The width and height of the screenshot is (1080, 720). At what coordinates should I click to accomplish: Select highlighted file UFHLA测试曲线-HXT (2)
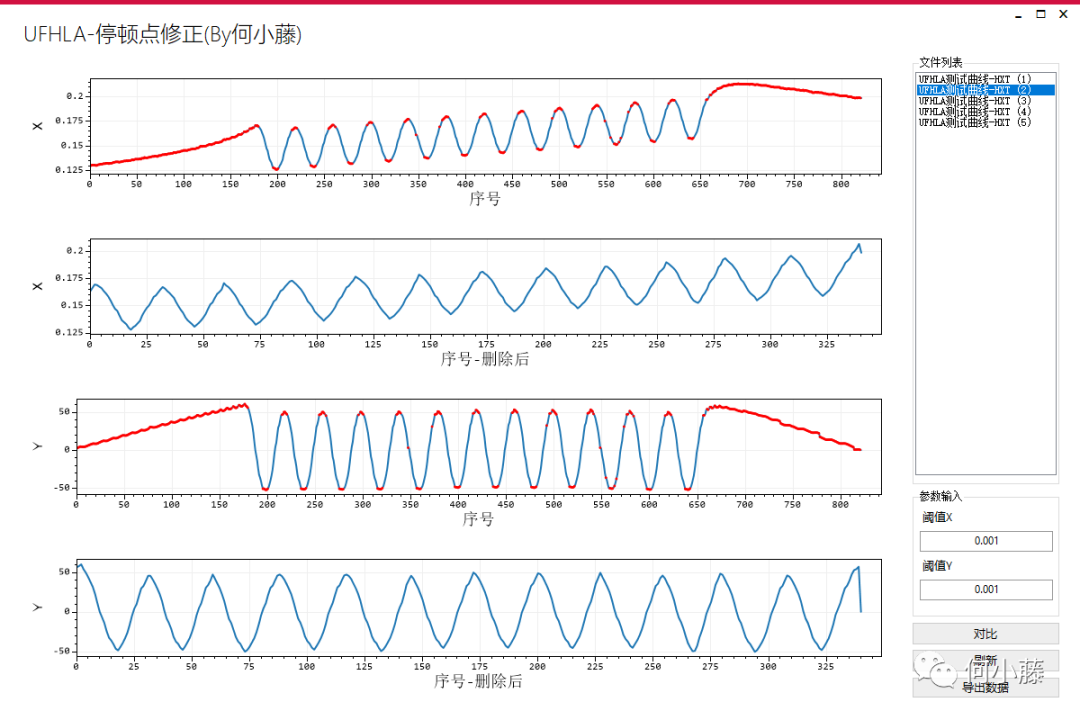[x=986, y=90]
